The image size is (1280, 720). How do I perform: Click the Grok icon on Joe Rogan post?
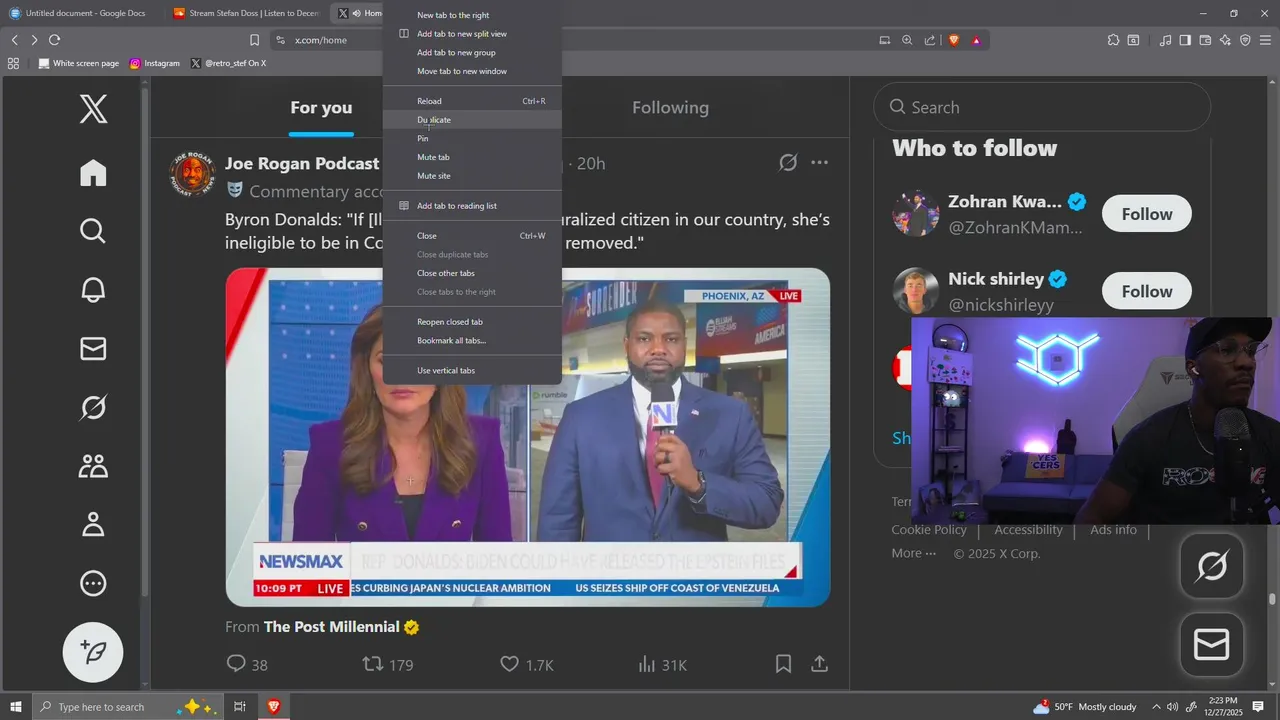pos(788,162)
